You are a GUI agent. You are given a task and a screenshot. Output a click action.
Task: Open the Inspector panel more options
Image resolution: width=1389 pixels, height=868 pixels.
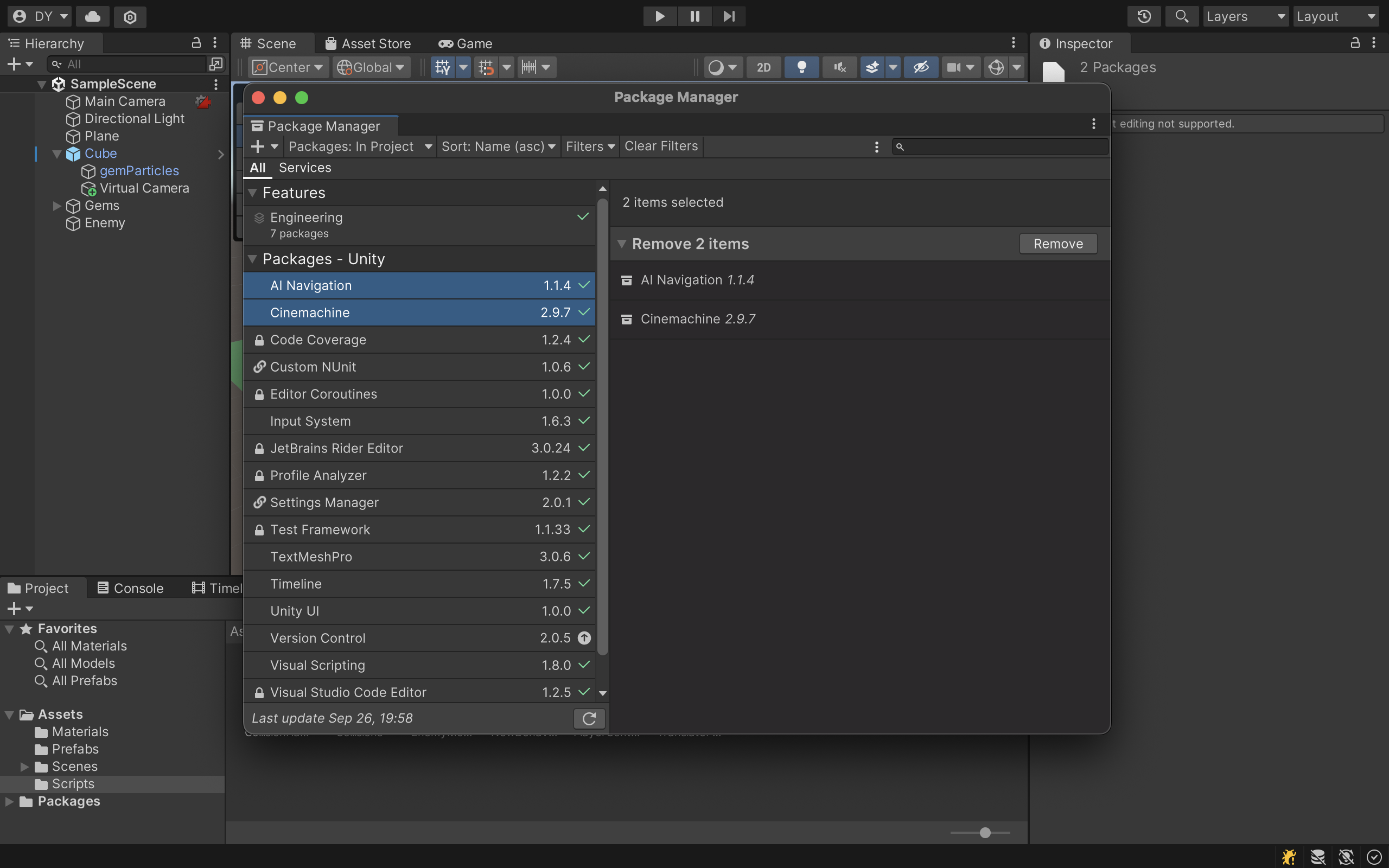pyautogui.click(x=1373, y=43)
